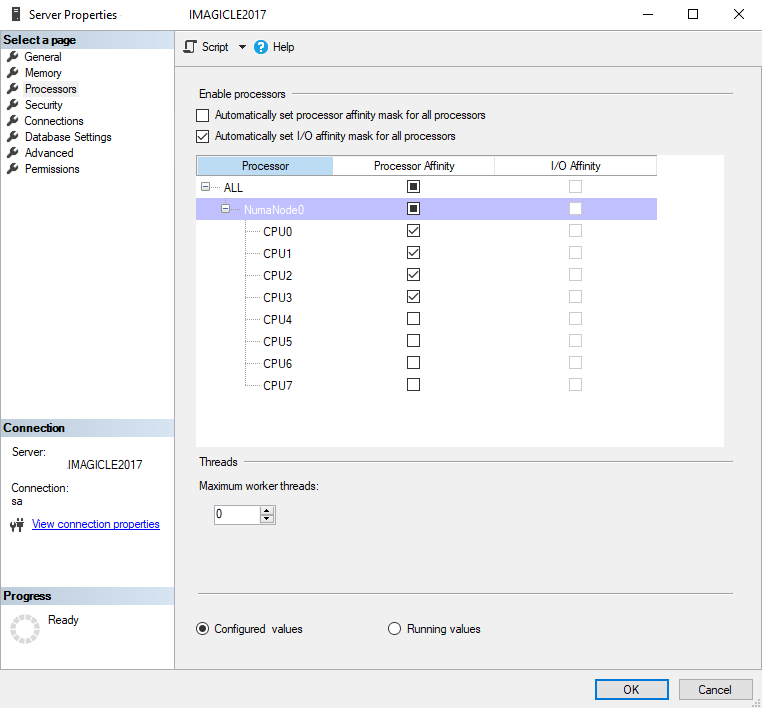Click the connection properties icon
This screenshot has width=762, height=708.
click(16, 525)
